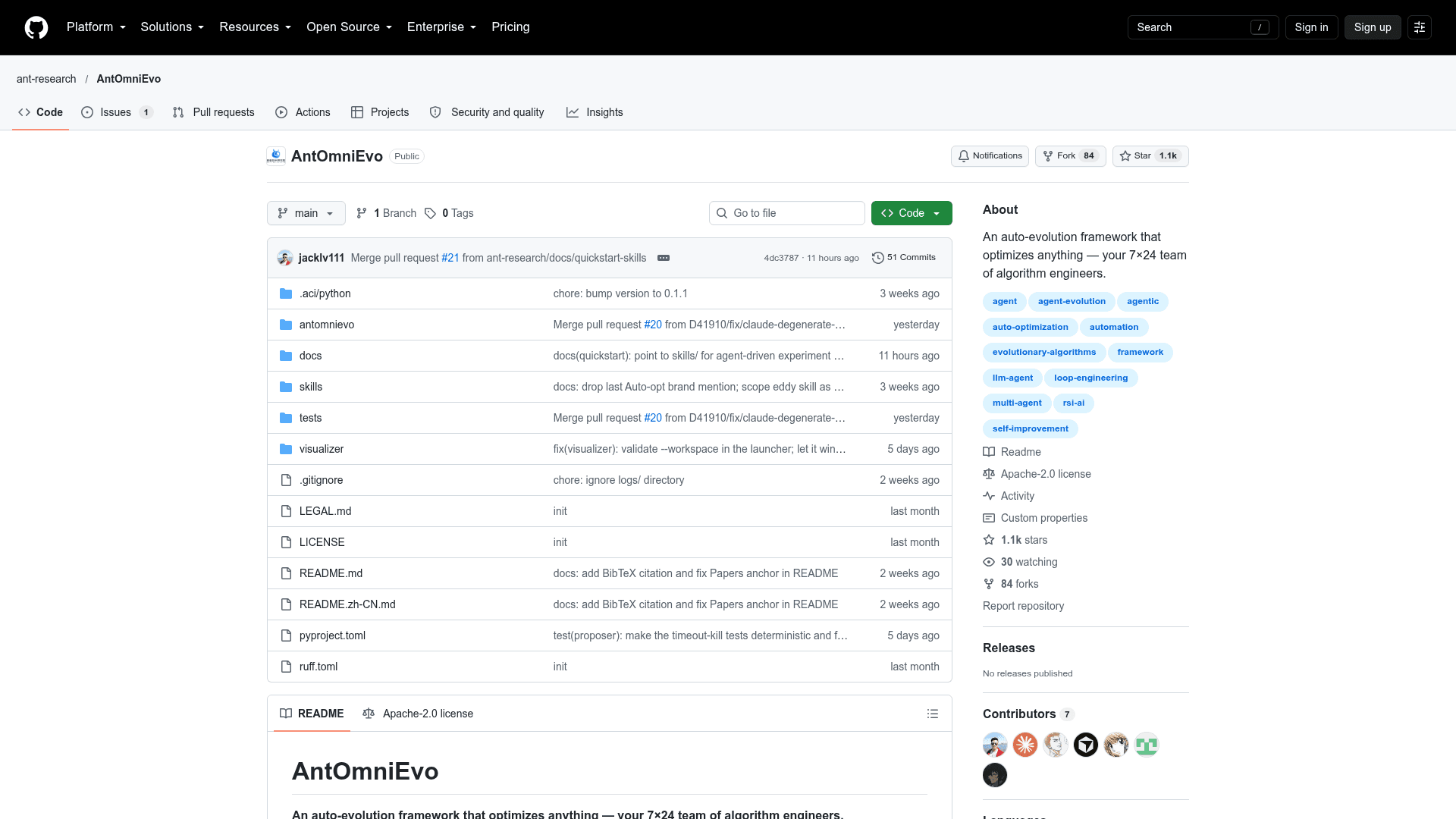Open the pyproject.toml file

[332, 635]
